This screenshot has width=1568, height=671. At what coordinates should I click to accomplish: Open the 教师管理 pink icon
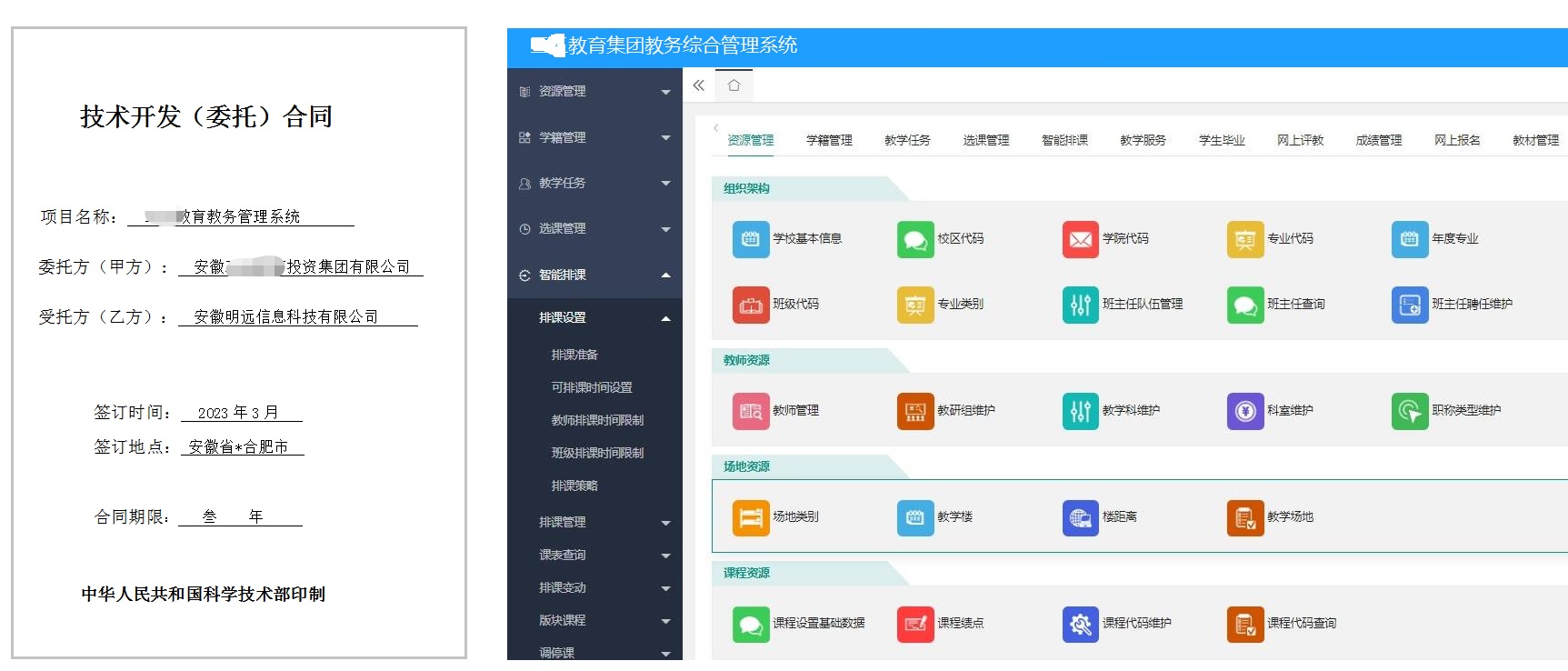(x=751, y=411)
